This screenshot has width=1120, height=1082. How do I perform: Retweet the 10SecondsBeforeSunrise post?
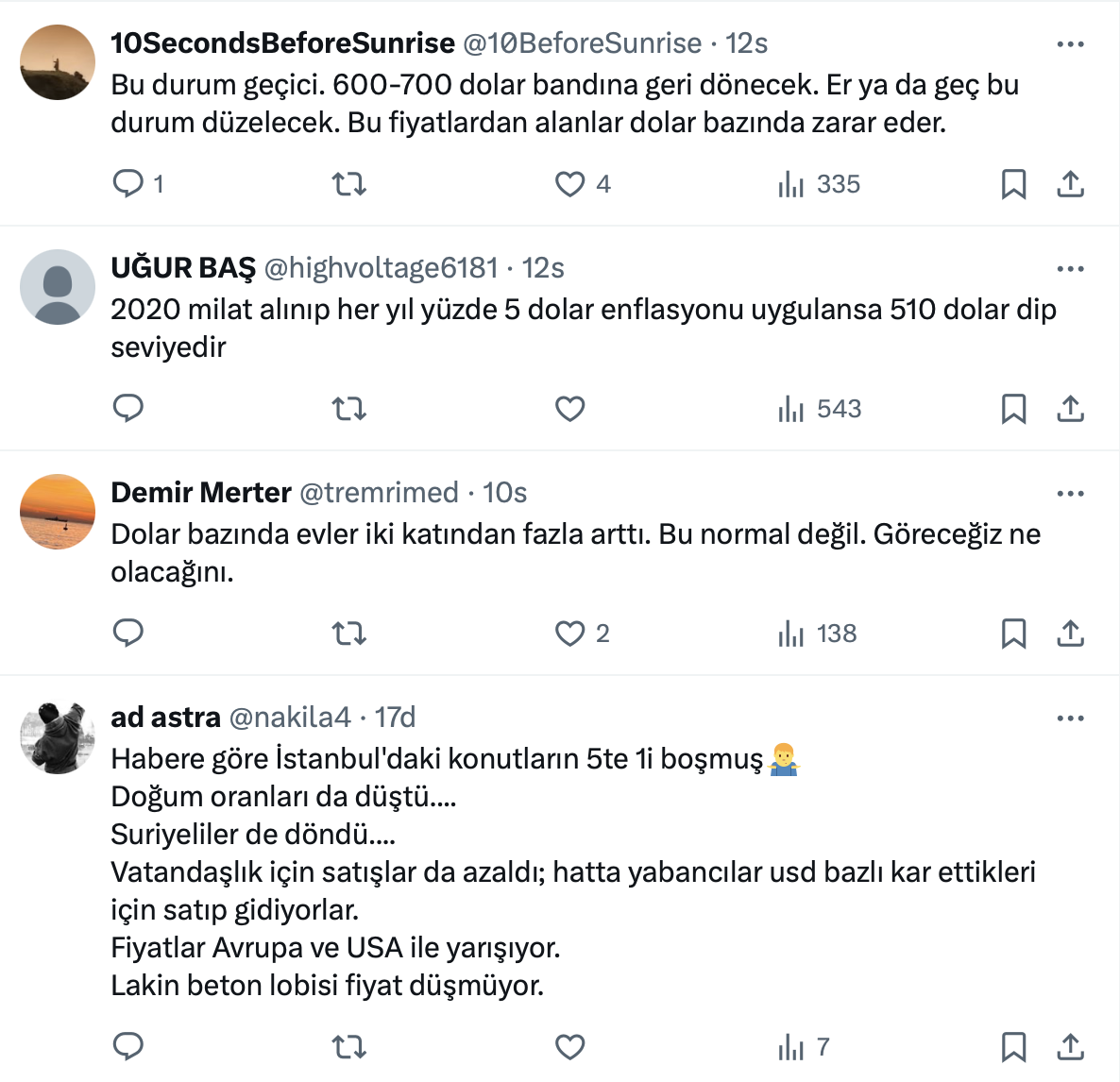click(x=348, y=183)
